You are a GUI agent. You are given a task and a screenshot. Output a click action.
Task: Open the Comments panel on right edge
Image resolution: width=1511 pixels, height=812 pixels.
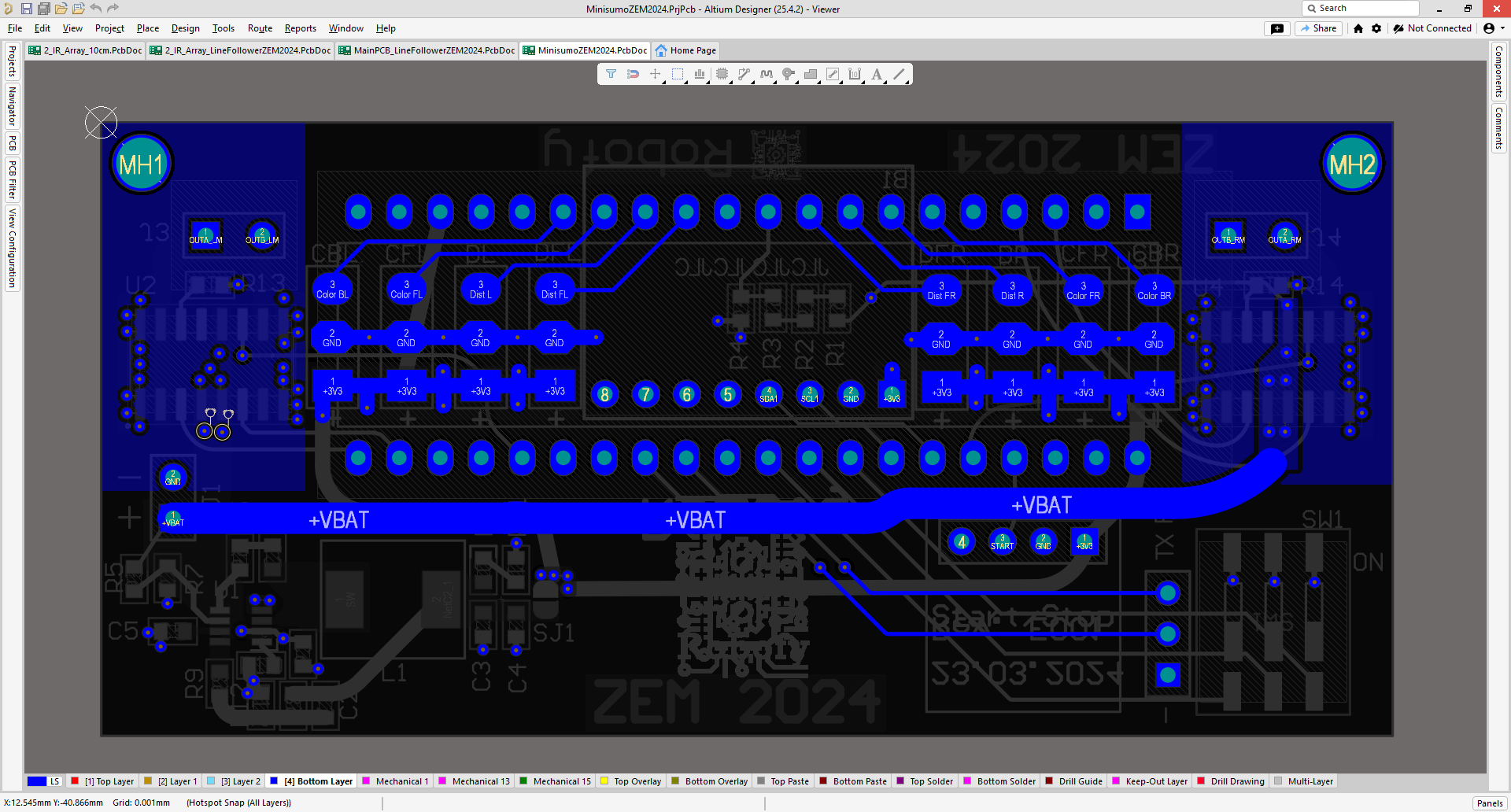pos(1498,128)
